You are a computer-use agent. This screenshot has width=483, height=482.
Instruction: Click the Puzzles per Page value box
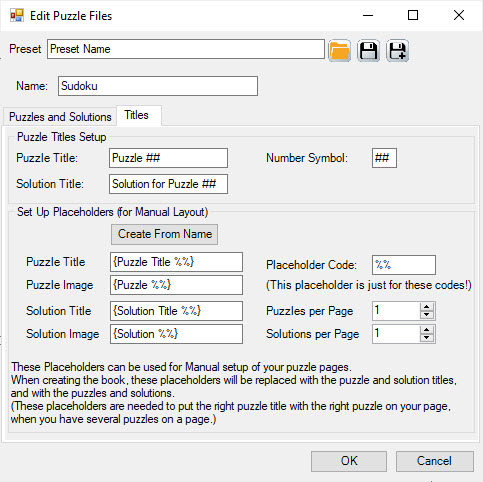tap(396, 311)
